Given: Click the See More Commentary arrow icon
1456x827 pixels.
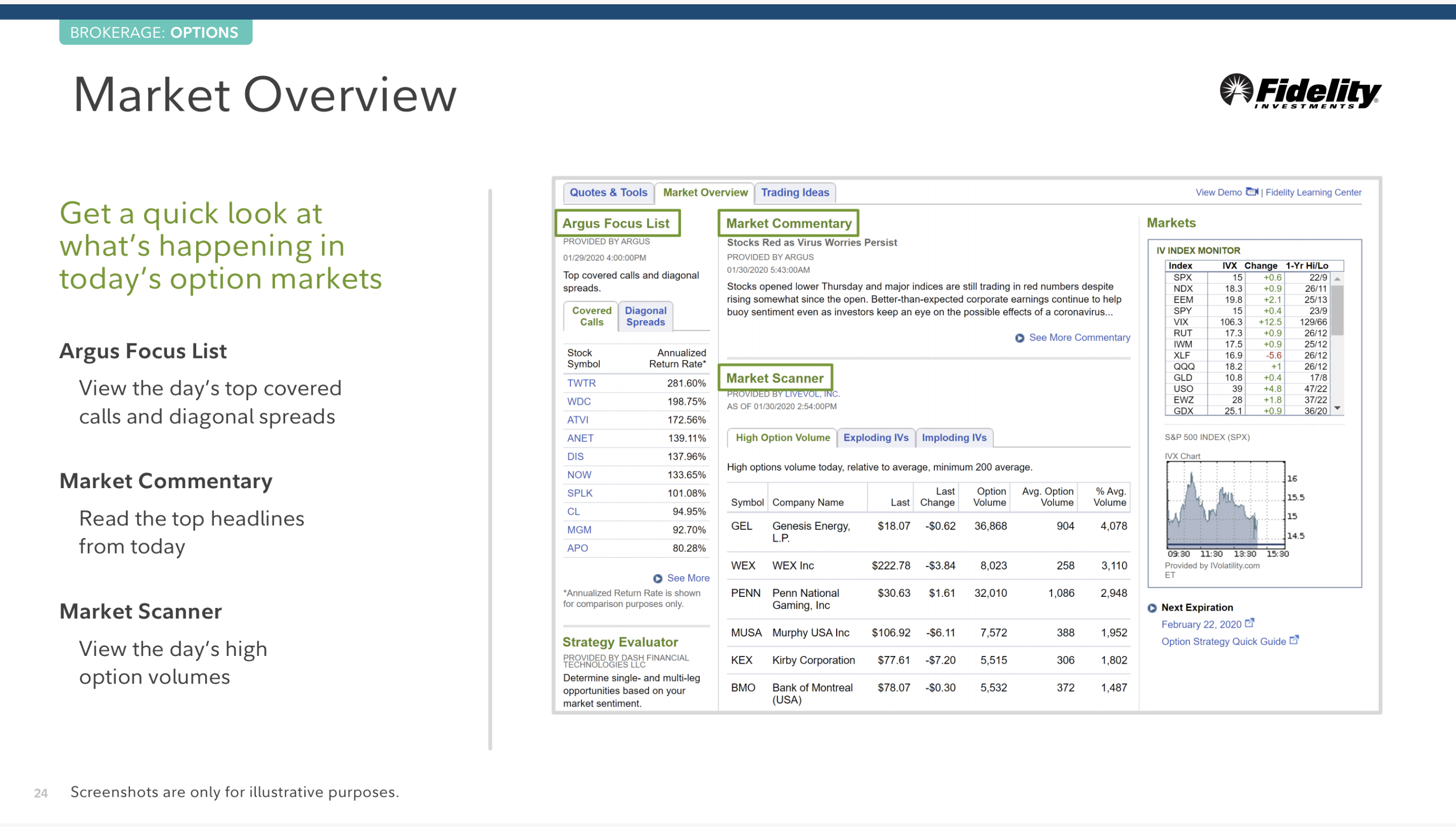Looking at the screenshot, I should tap(1020, 338).
